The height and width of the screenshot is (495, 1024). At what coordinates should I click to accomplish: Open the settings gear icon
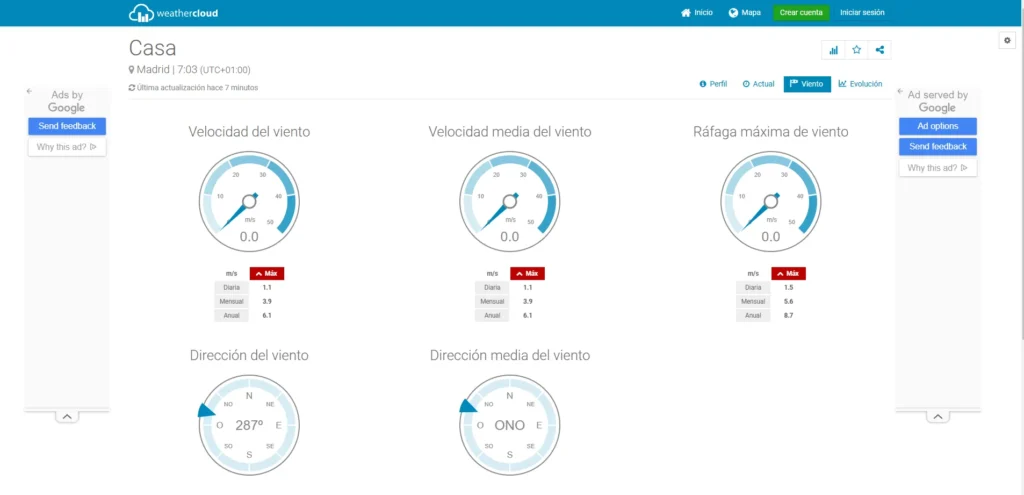coord(1007,40)
